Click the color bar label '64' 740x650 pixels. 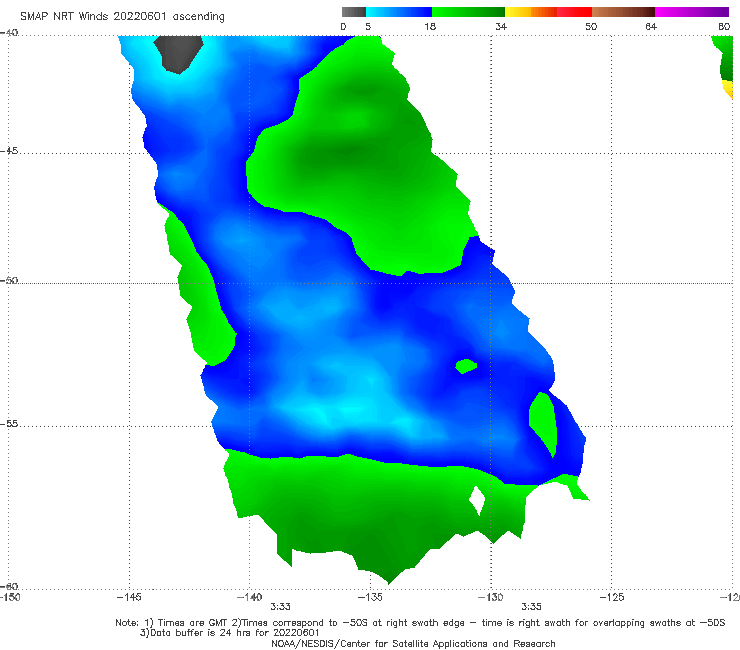(651, 27)
